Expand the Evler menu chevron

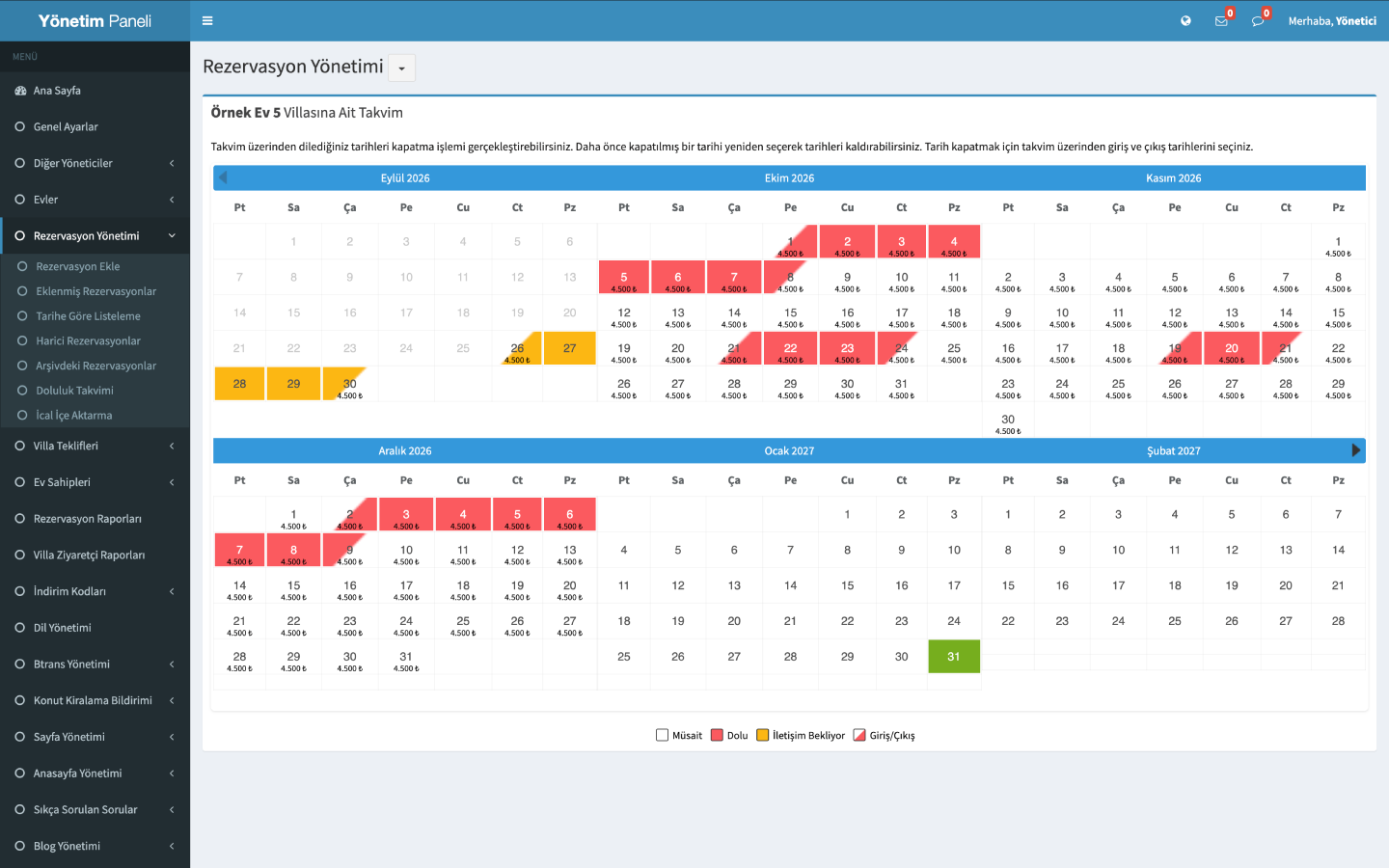(x=172, y=200)
